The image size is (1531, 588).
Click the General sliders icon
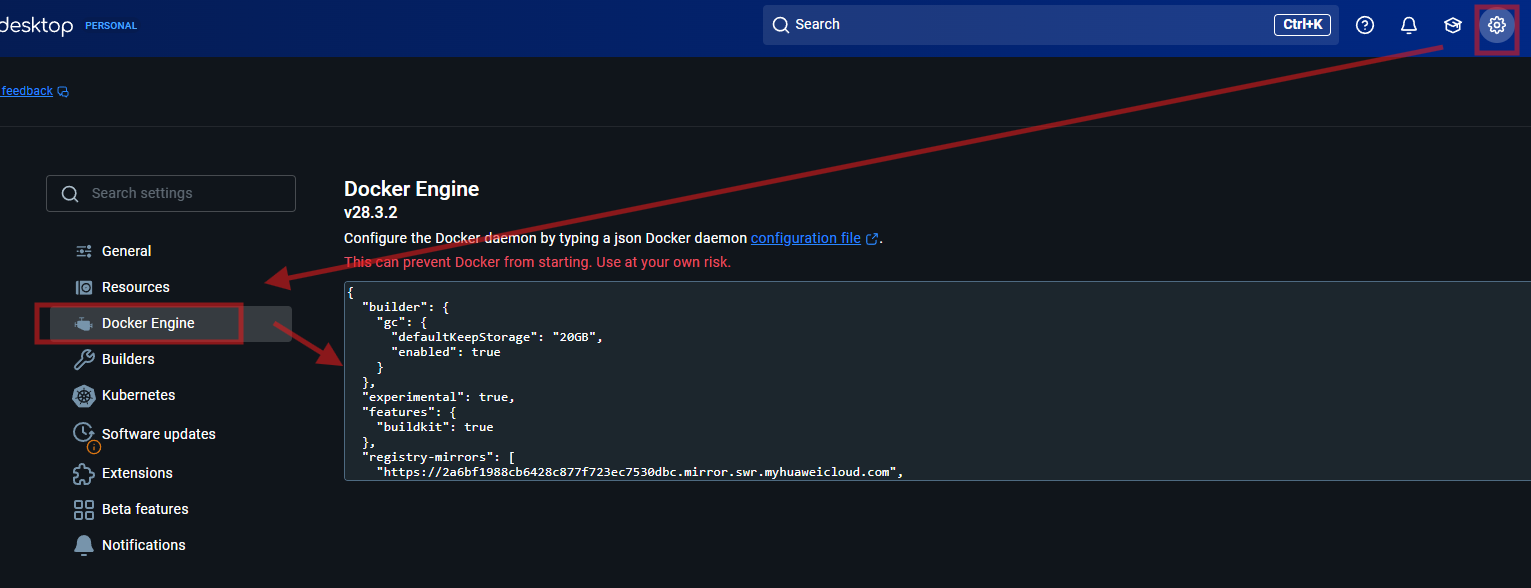click(84, 251)
